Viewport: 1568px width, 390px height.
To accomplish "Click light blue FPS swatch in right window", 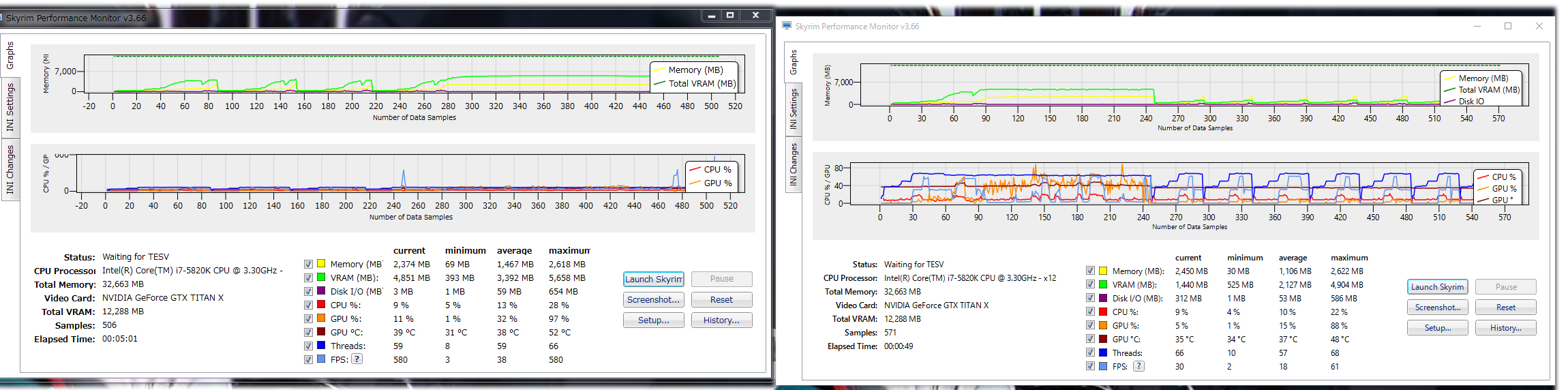I will (x=1103, y=366).
